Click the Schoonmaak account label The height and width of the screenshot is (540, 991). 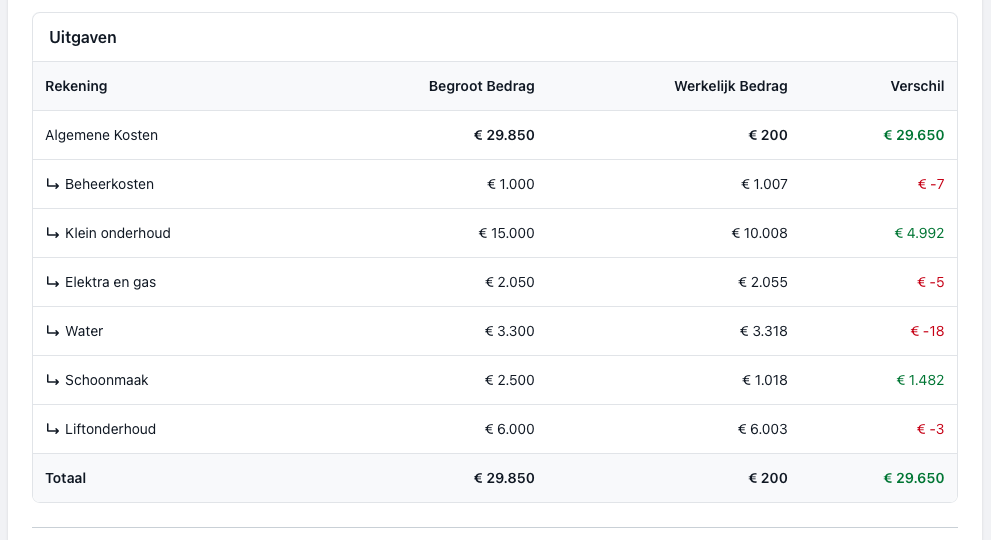[106, 380]
